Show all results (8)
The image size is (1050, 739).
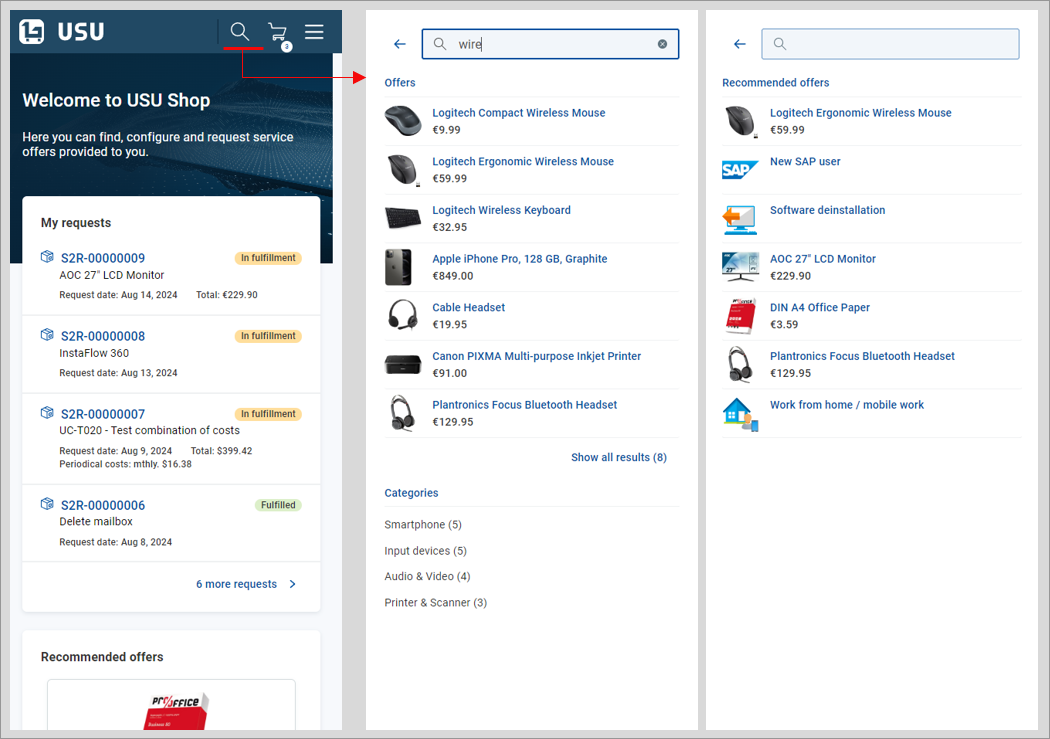(618, 457)
